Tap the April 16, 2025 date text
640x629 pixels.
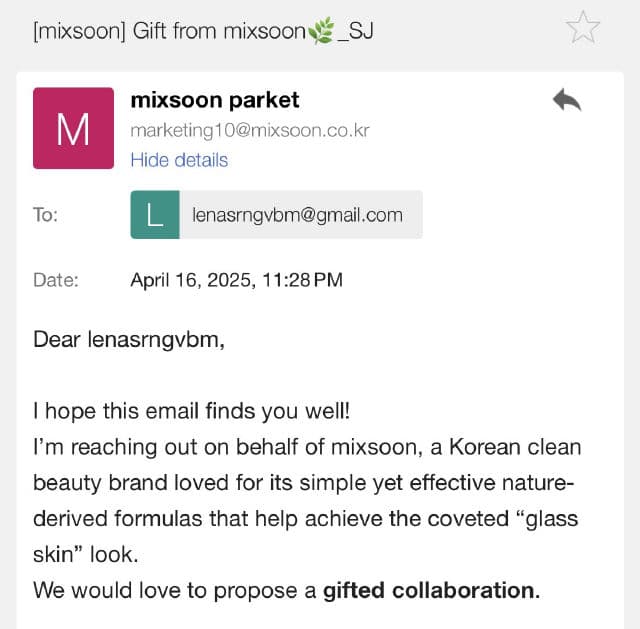236,280
